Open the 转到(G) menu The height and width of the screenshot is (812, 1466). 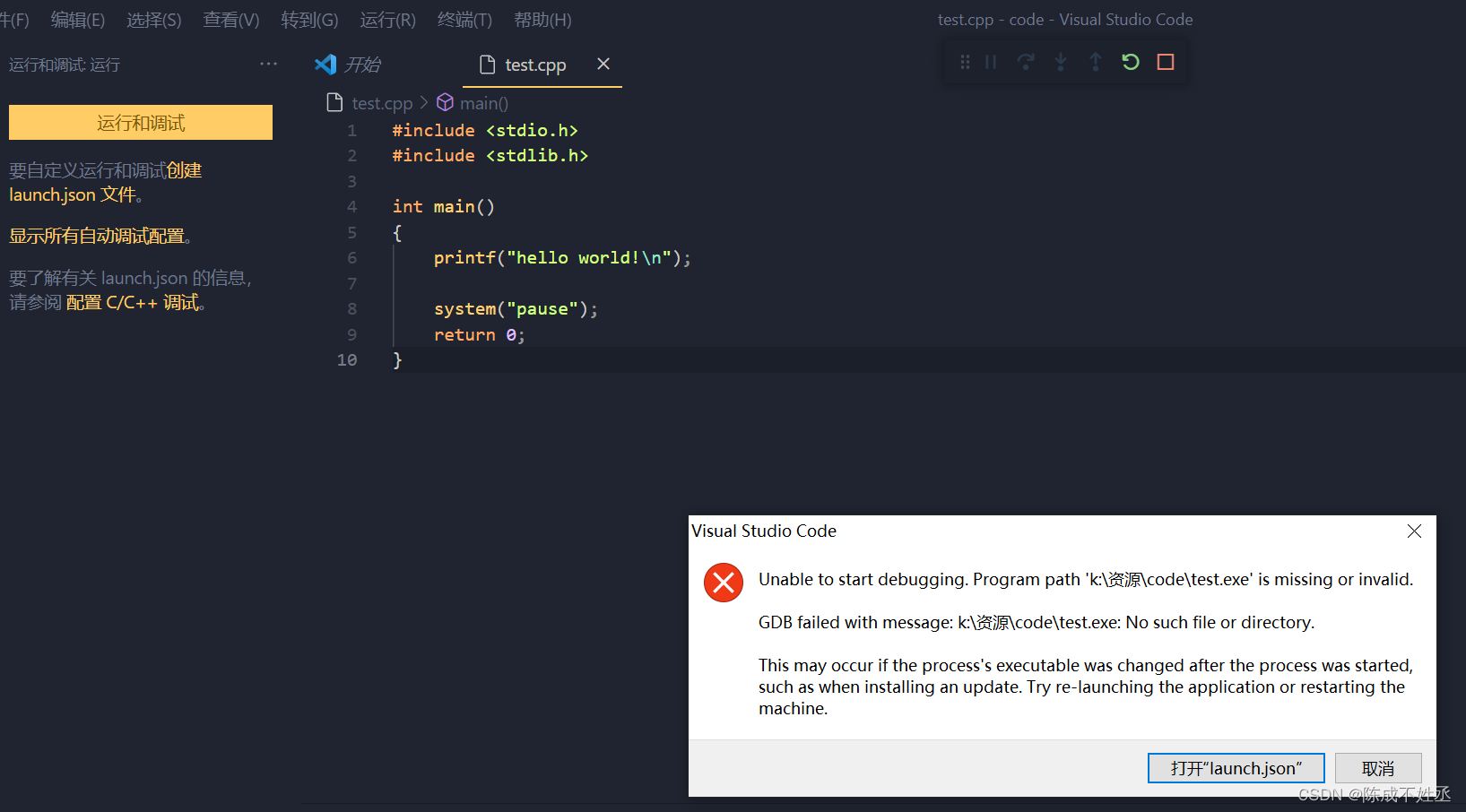[x=309, y=20]
